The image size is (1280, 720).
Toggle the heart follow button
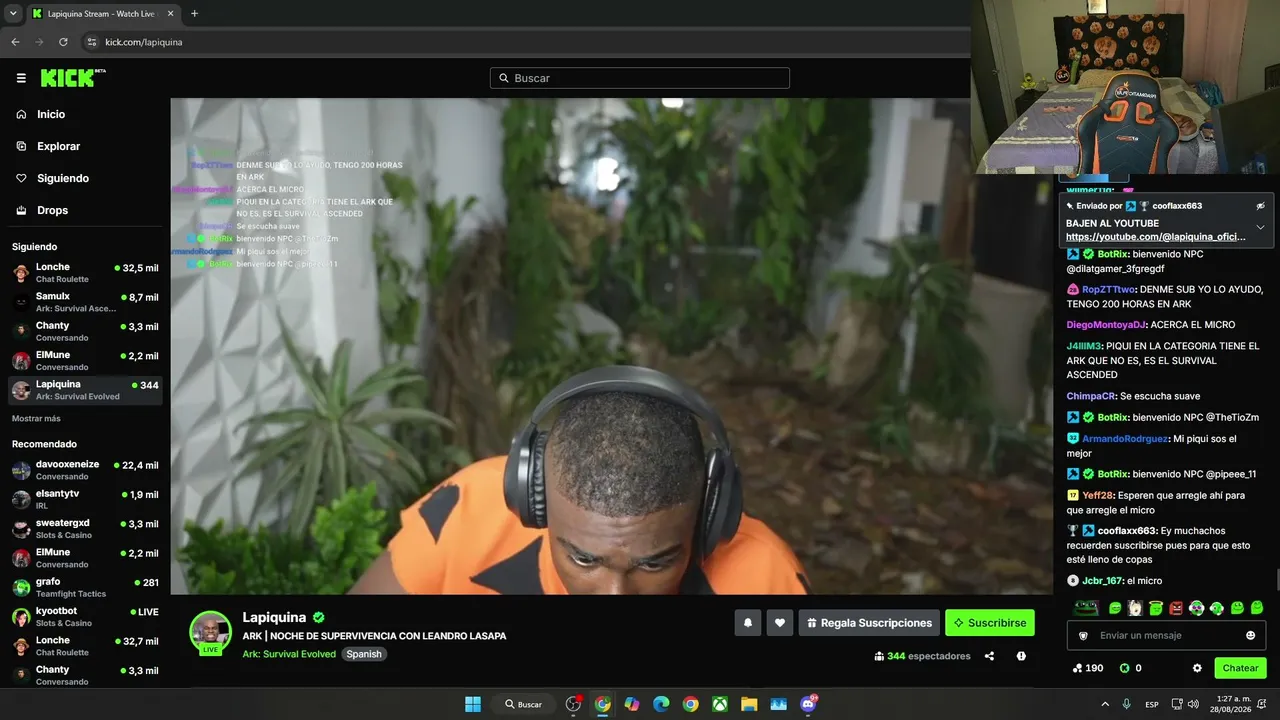click(x=780, y=623)
